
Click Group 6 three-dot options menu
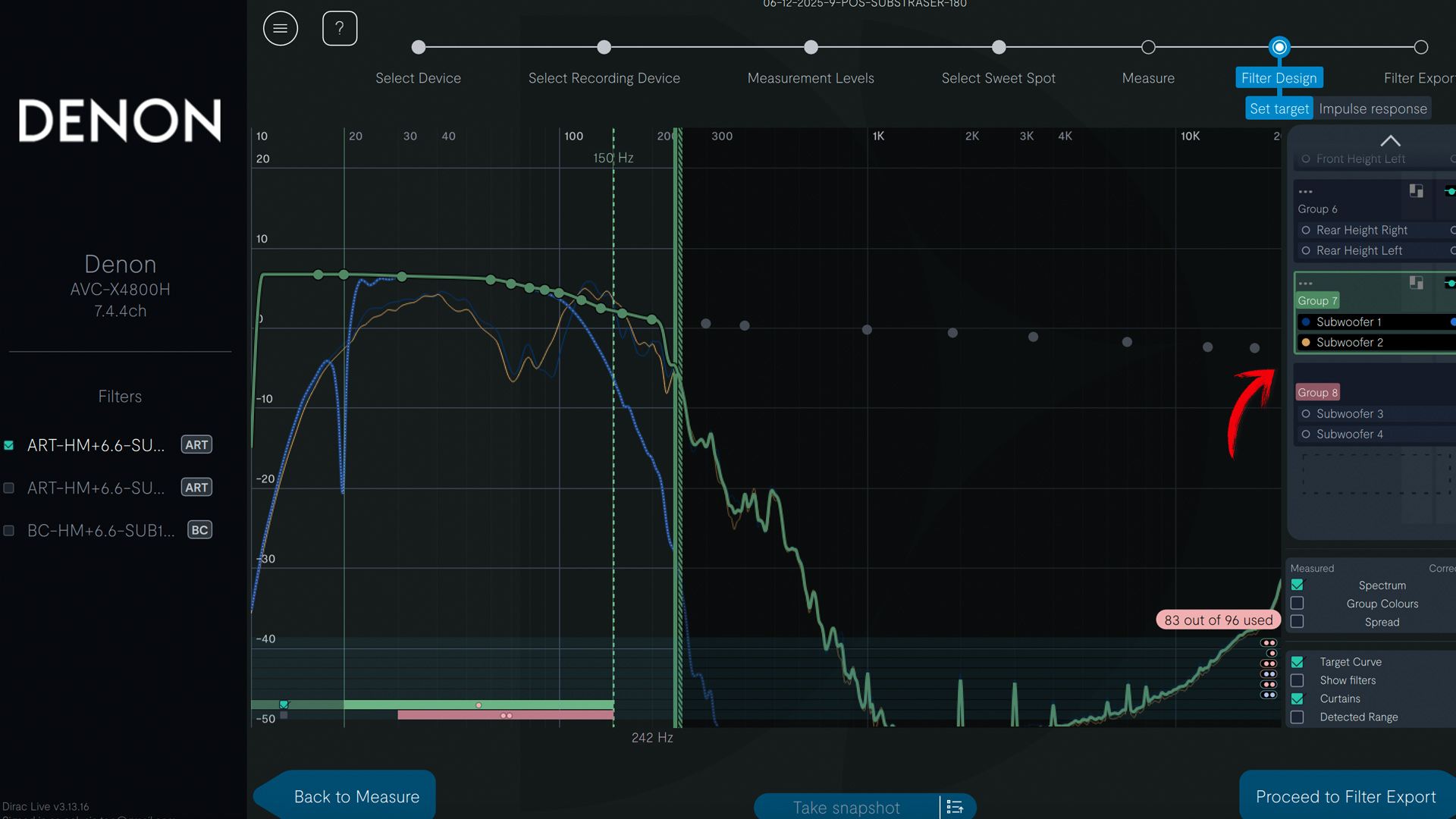(1305, 192)
